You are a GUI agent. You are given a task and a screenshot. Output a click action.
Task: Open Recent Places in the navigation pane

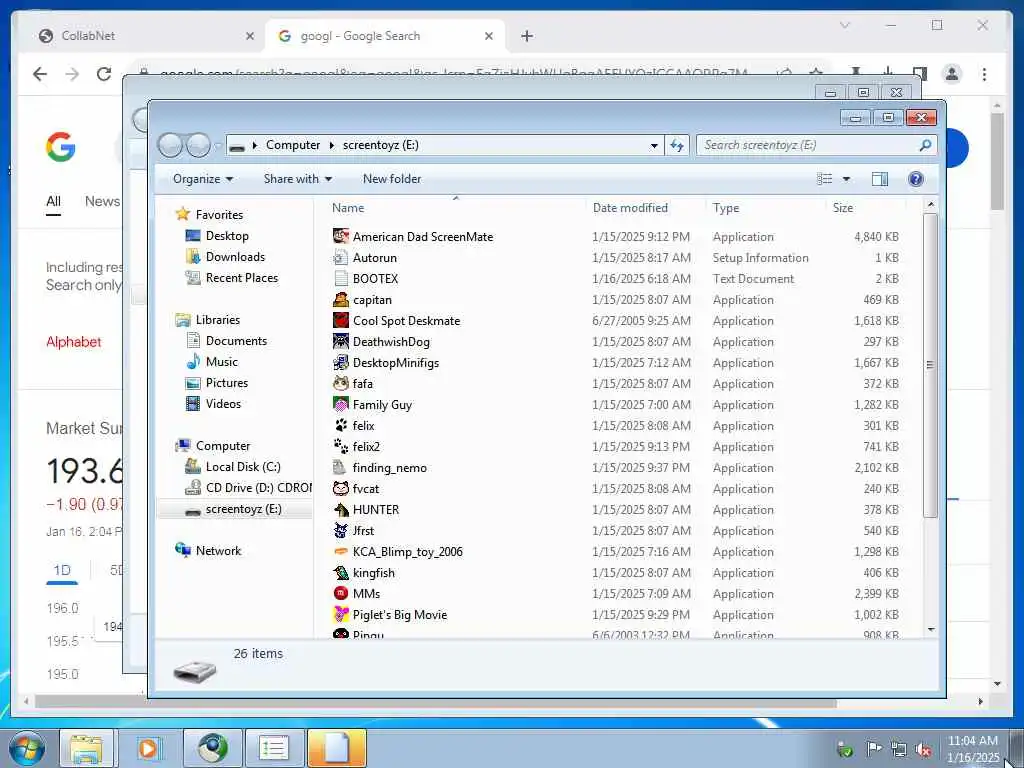pos(242,278)
